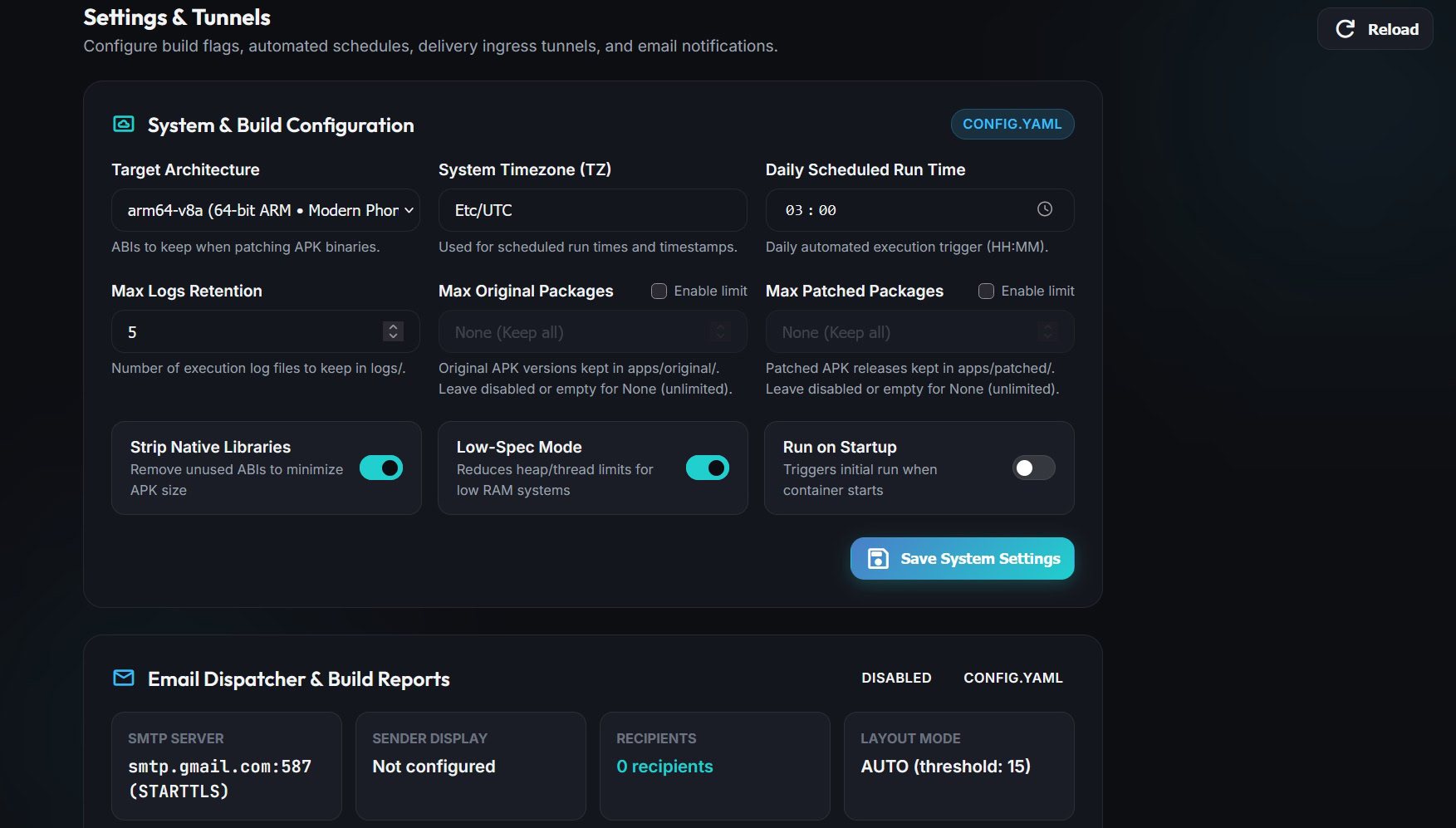Click the clock icon in Daily Scheduled Run Time
1456x828 pixels.
1045,209
